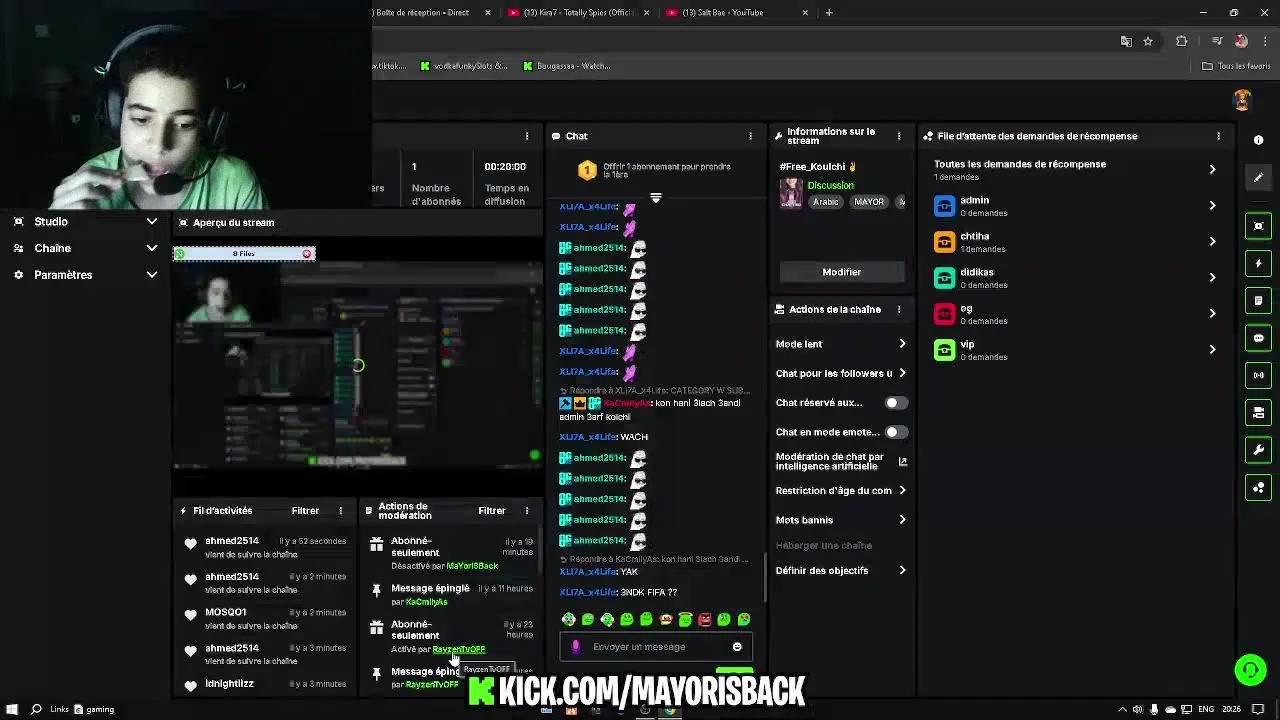Viewport: 1280px width, 720px height.
Task: Toggle Chat réservé aux abonnés switch
Action: click(896, 403)
